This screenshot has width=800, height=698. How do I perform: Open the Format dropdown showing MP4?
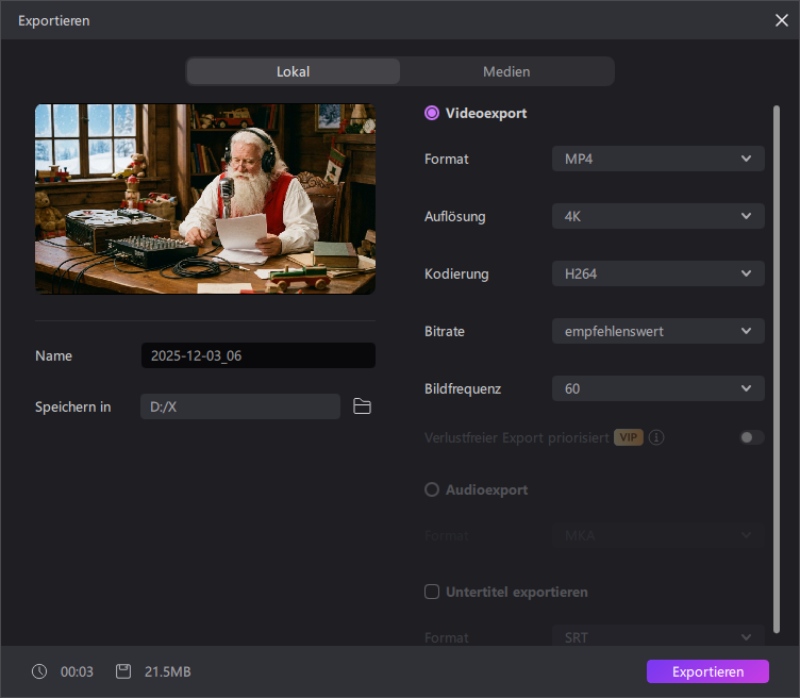pyautogui.click(x=658, y=159)
